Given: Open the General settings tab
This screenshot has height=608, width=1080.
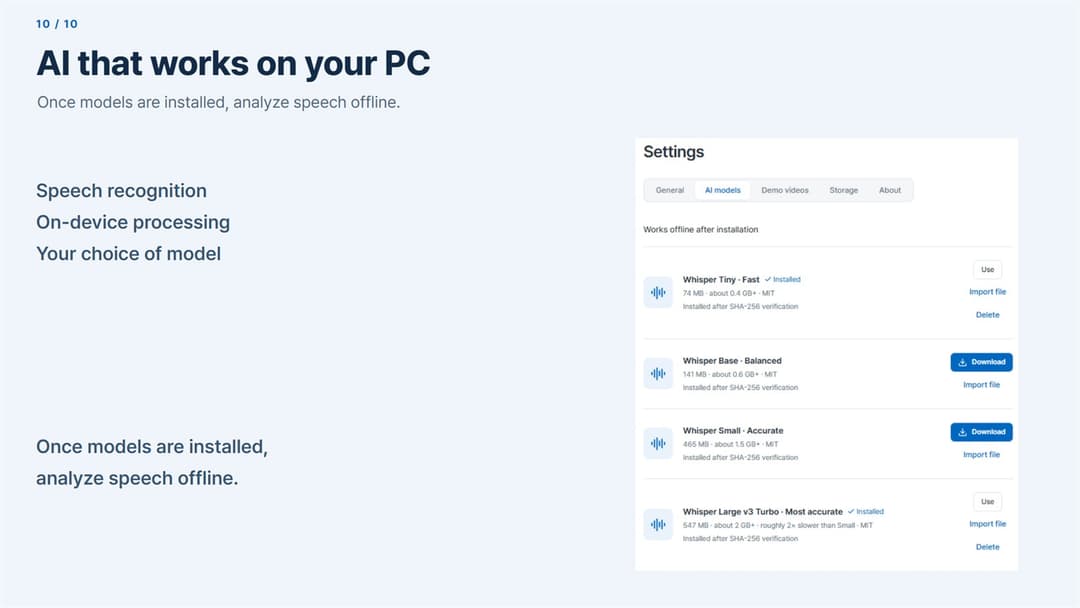Looking at the screenshot, I should pos(669,190).
